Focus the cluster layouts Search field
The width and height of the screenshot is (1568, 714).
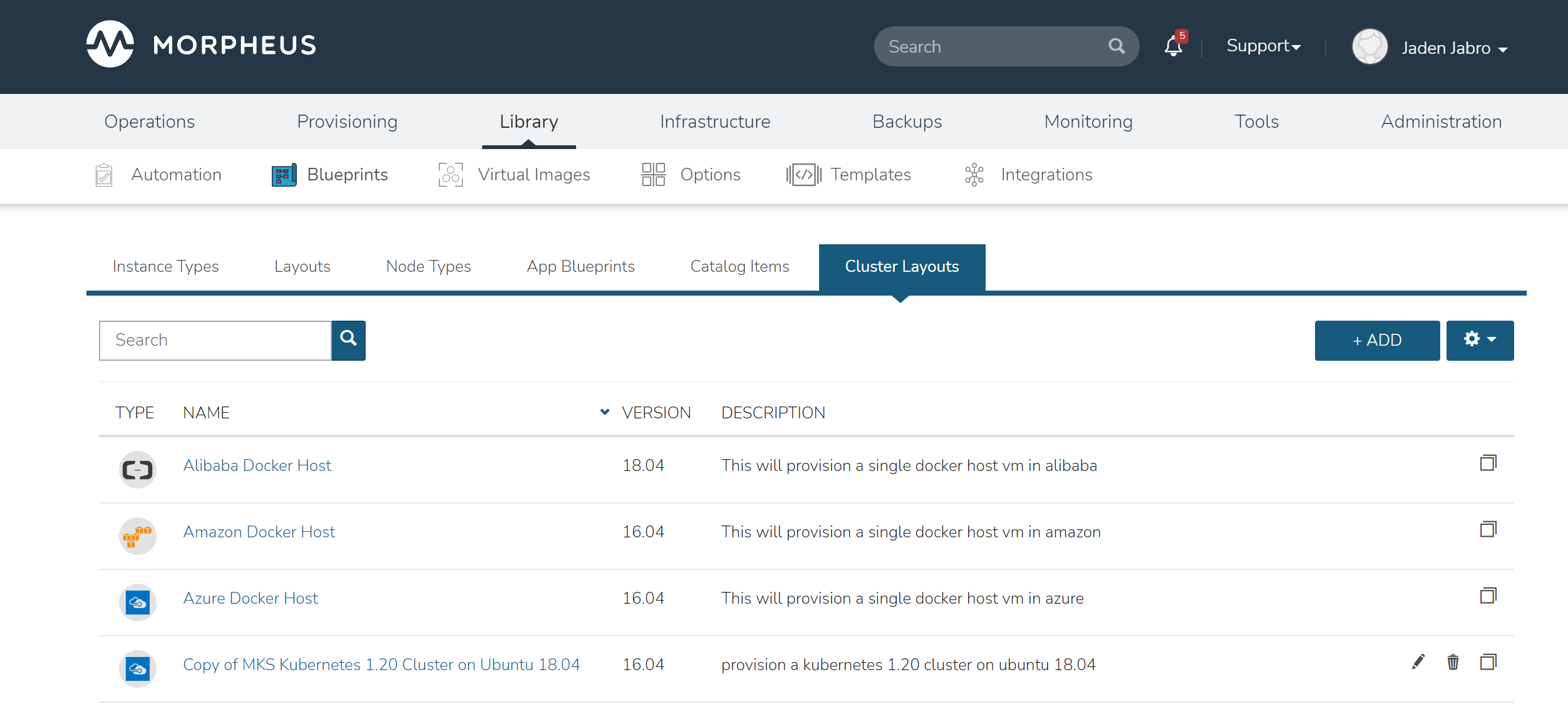[x=215, y=340]
